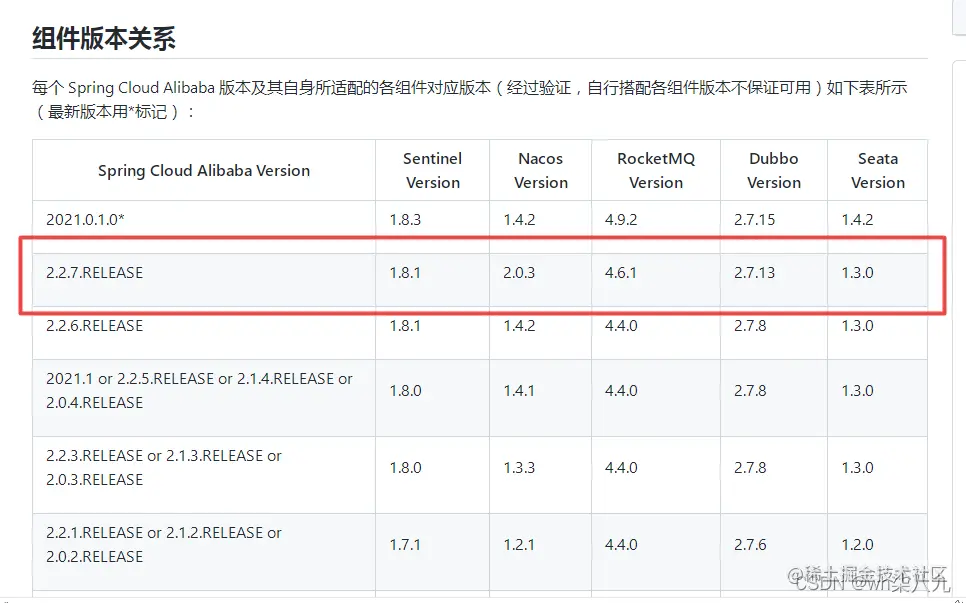
Task: Select Dubbo 2.7.8 in the 2.2.6.RELEASE row
Action: click(750, 326)
